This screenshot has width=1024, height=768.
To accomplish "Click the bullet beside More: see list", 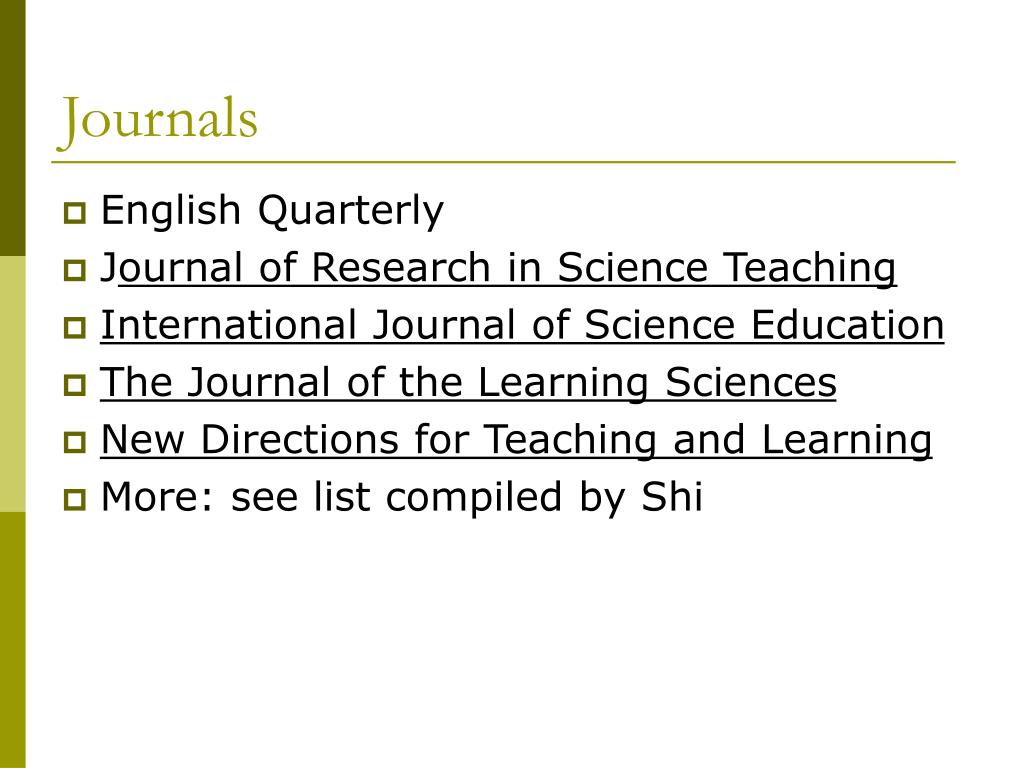I will pos(75,500).
